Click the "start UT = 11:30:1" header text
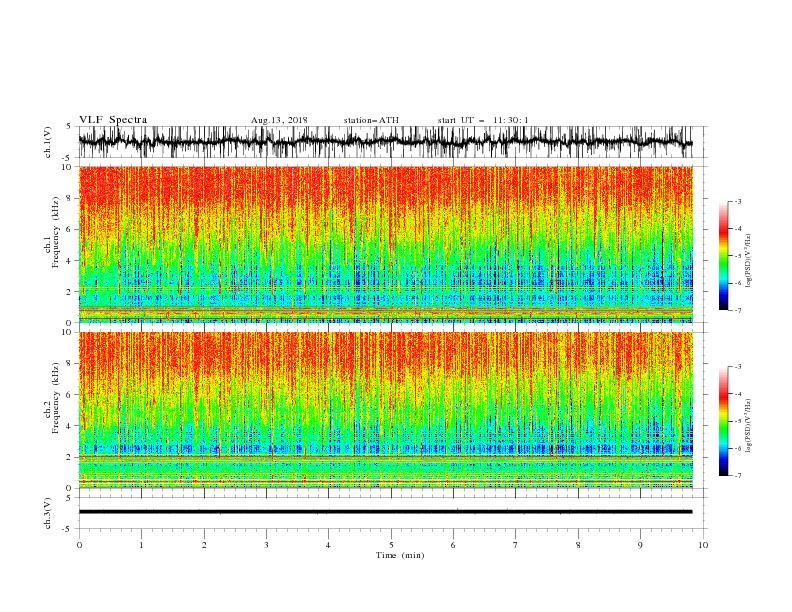 (x=483, y=120)
